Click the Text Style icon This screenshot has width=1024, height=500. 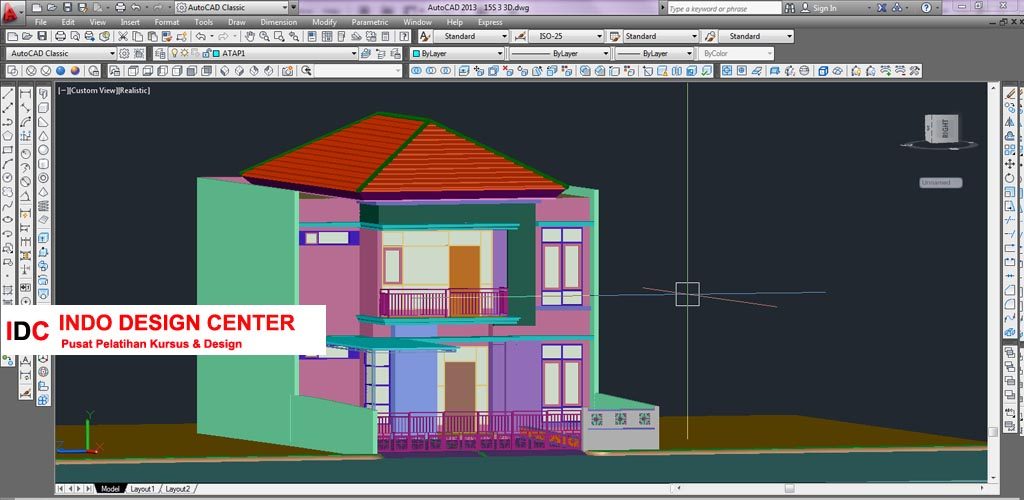click(x=425, y=37)
